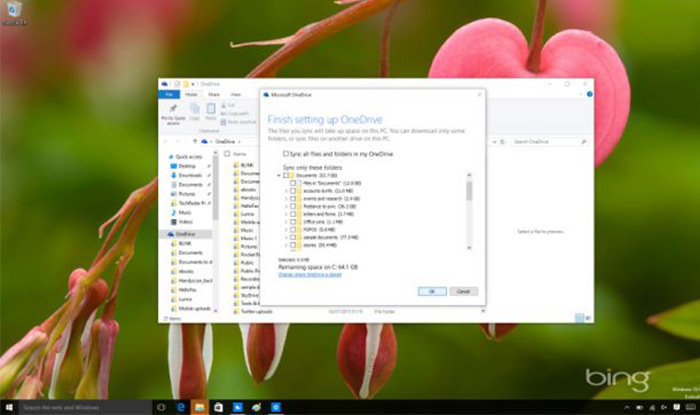Open the View ribbon tab

coord(236,95)
